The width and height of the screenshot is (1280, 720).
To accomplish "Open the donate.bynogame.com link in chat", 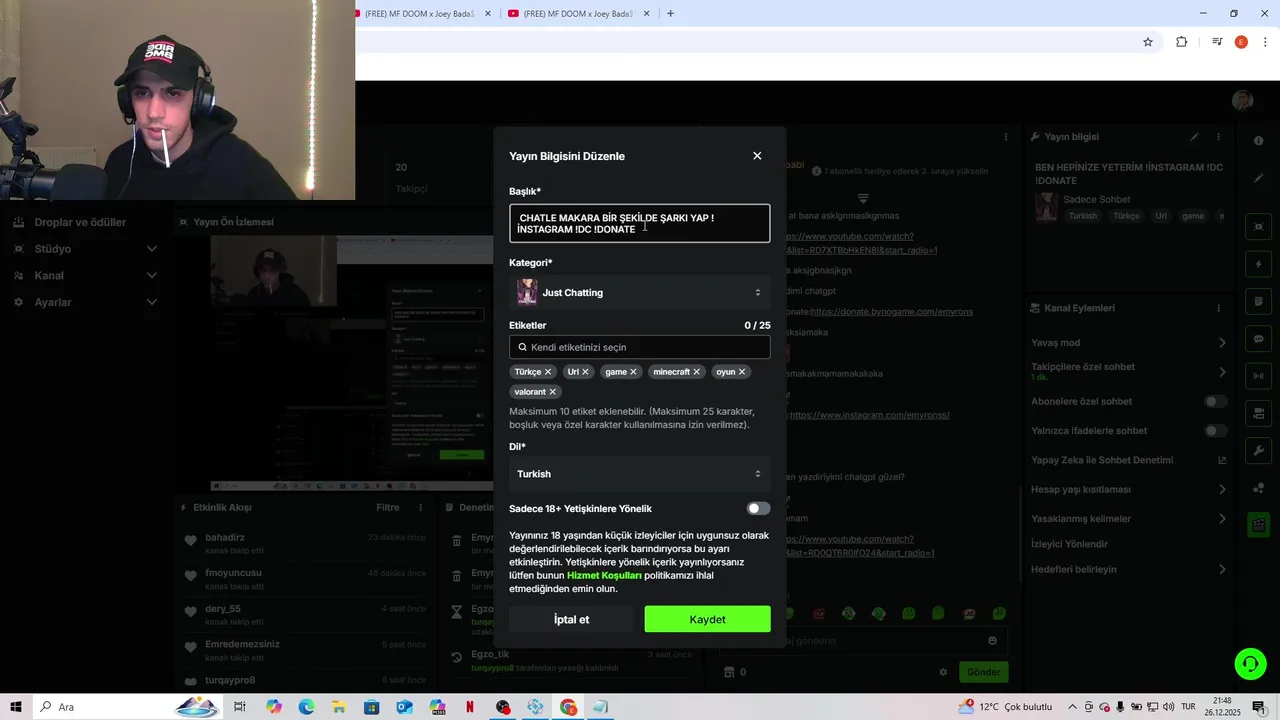I will [891, 312].
